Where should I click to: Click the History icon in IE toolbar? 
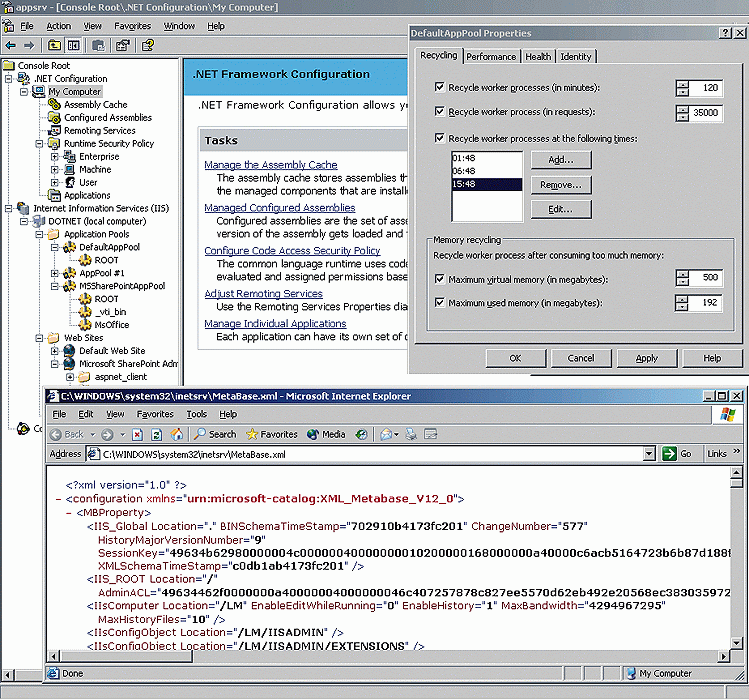pos(362,434)
